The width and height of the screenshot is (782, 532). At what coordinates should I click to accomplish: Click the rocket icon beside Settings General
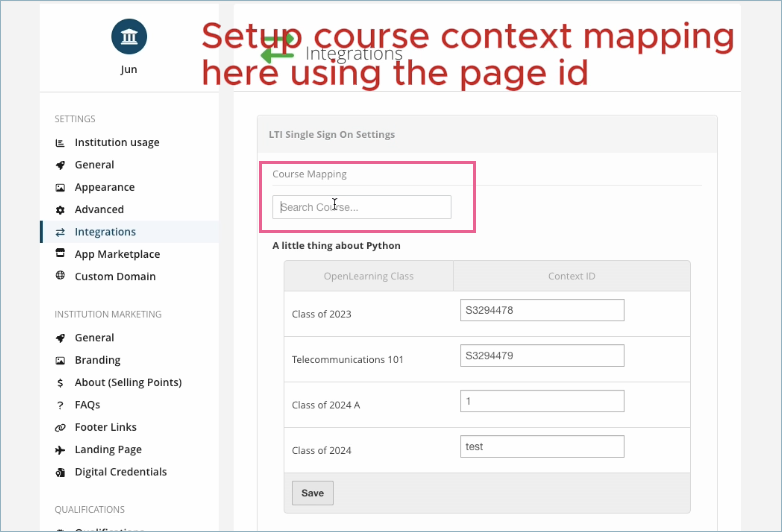pos(60,165)
